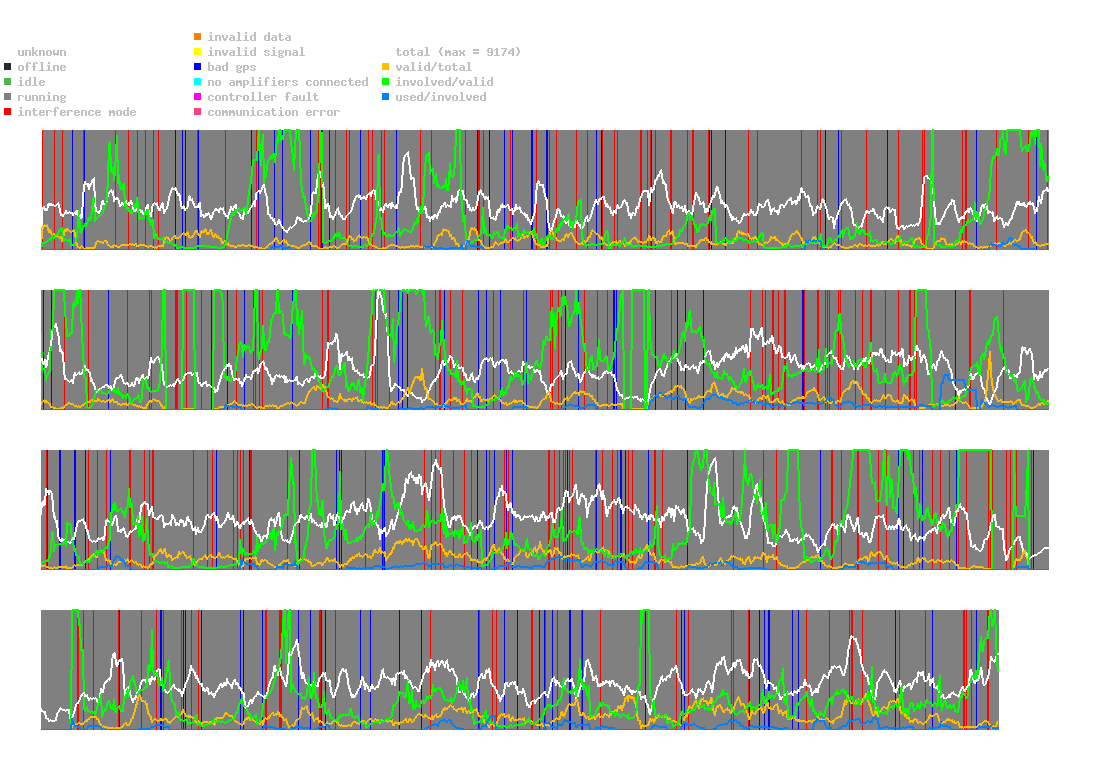The width and height of the screenshot is (1095, 764).
Task: Click the blue used/involved line swatch
Action: (386, 97)
